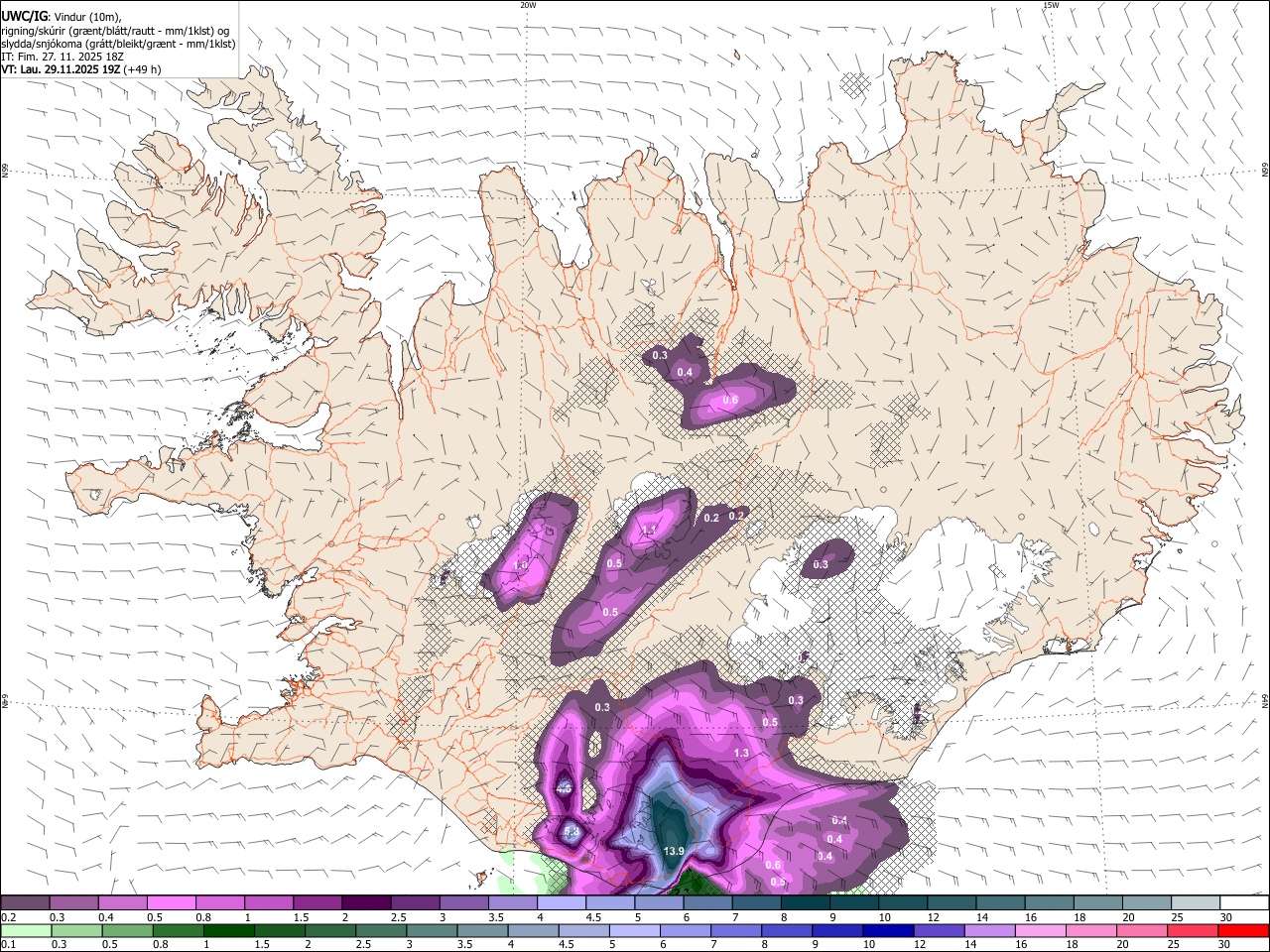Screen dimensions: 1270x952
Task: Pick the dark teal 9–10 swatch in the top legend row
Action: 854,903
